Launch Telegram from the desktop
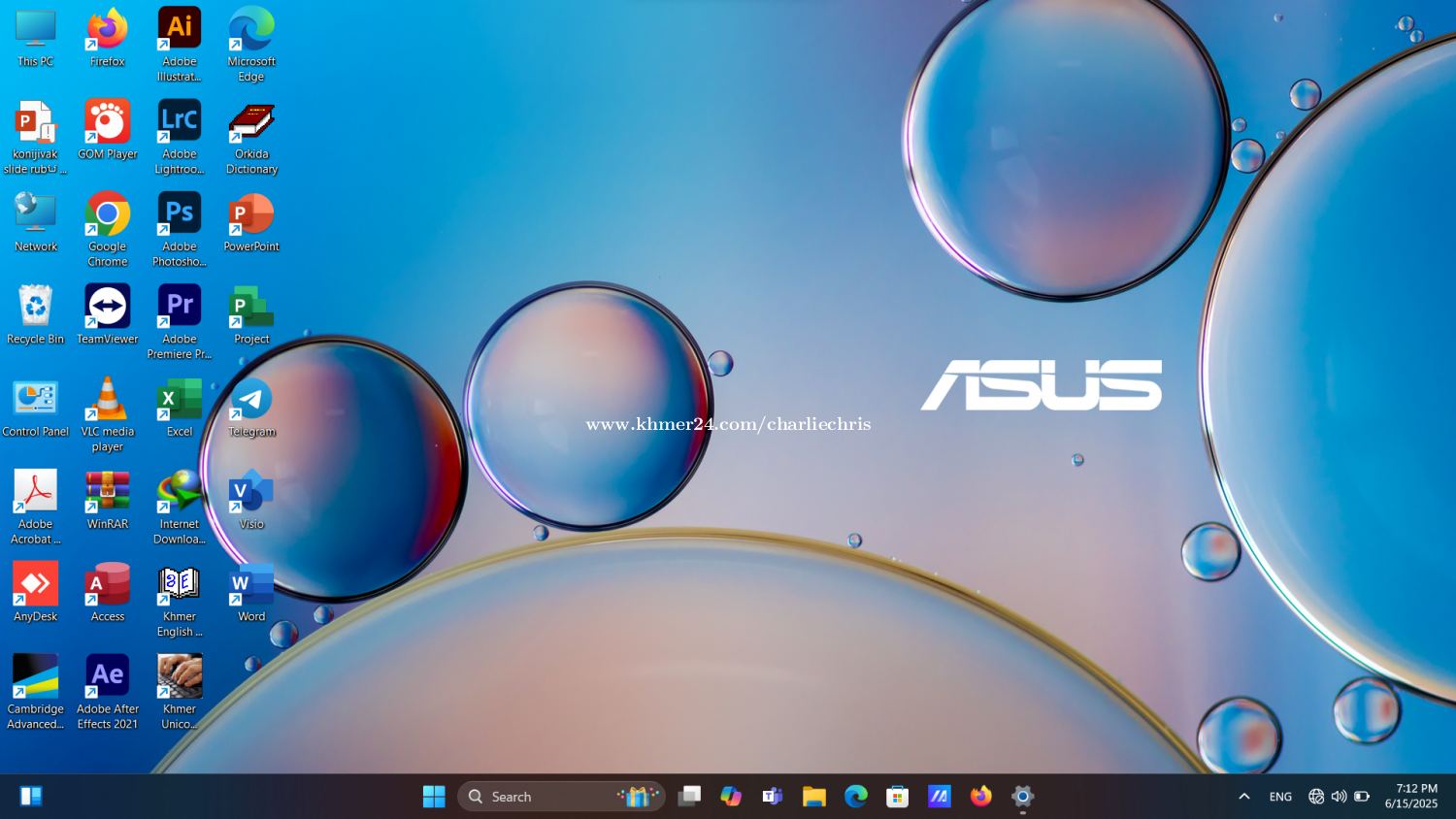The height and width of the screenshot is (819, 1456). pos(251,408)
